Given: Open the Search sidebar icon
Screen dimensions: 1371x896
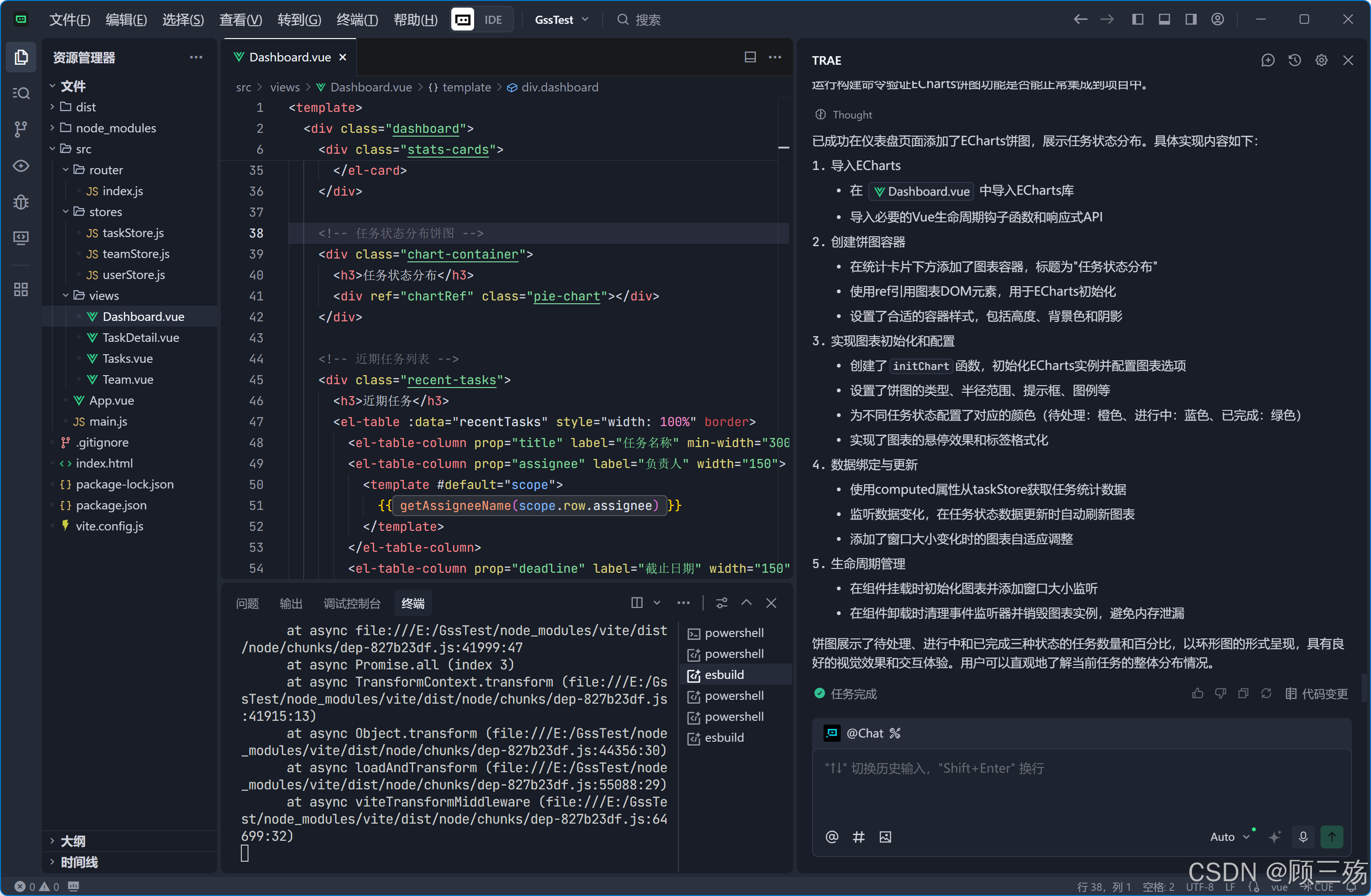Looking at the screenshot, I should tap(21, 93).
